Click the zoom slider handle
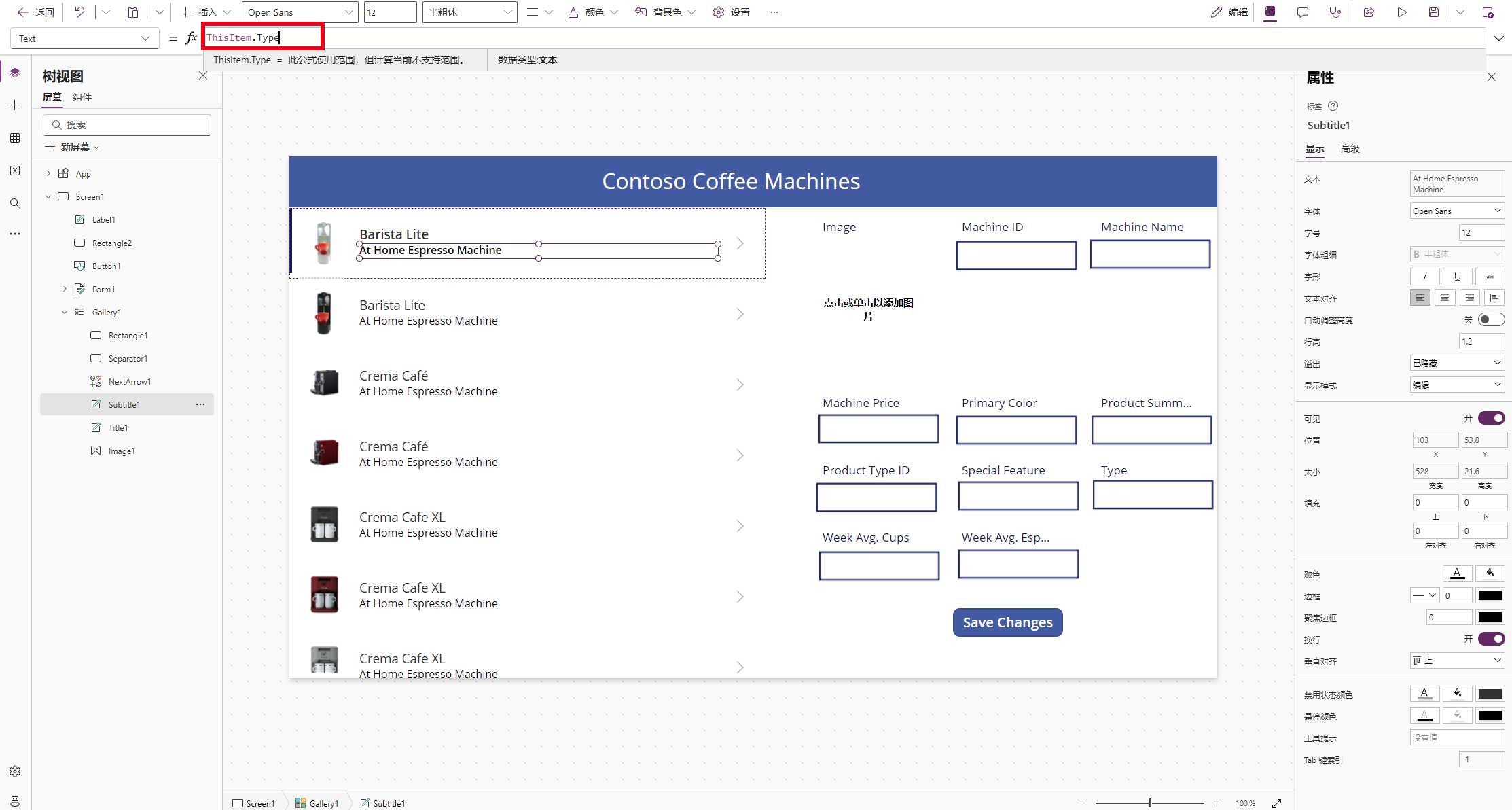The width and height of the screenshot is (1512, 810). point(1150,803)
